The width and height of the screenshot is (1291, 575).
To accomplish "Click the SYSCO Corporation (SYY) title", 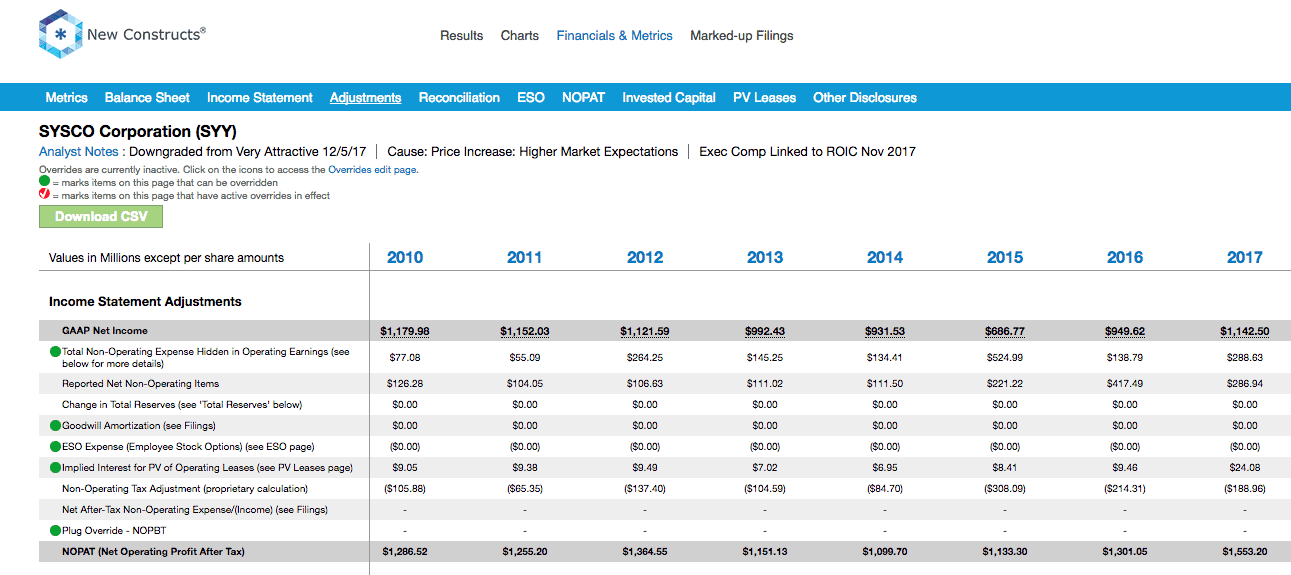I will click(x=138, y=131).
